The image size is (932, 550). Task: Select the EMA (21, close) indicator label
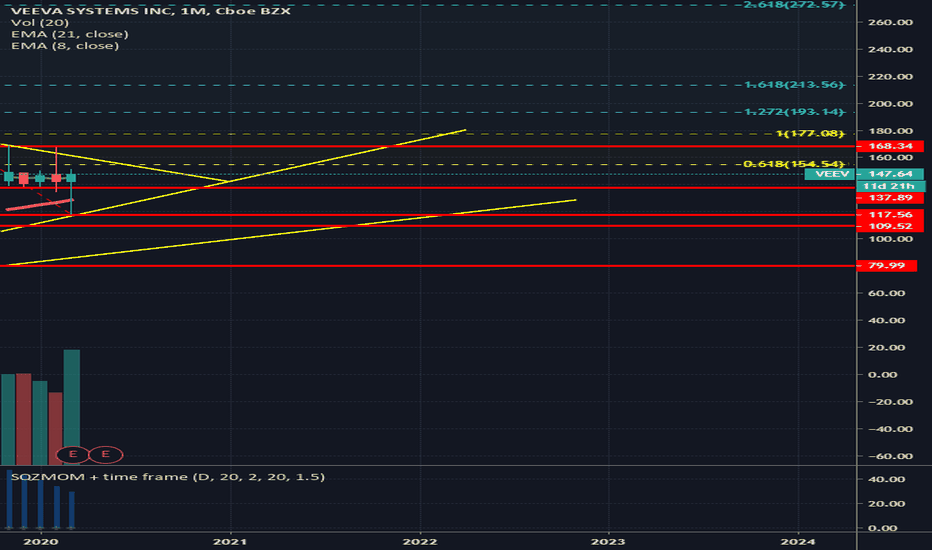click(70, 34)
